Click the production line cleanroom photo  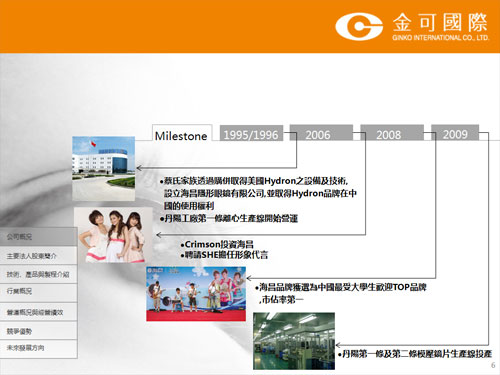pos(294,341)
